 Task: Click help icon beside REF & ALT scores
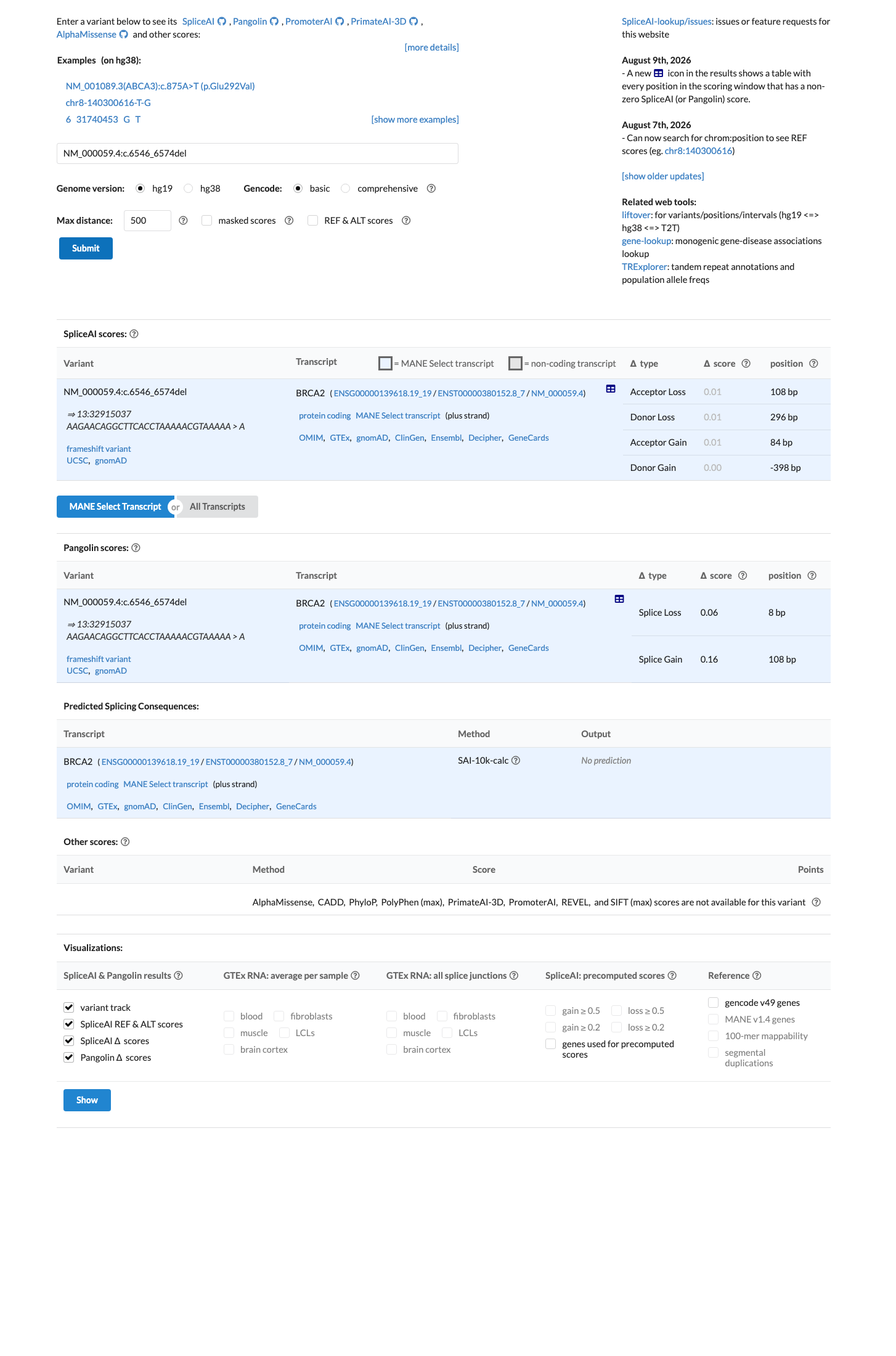406,221
